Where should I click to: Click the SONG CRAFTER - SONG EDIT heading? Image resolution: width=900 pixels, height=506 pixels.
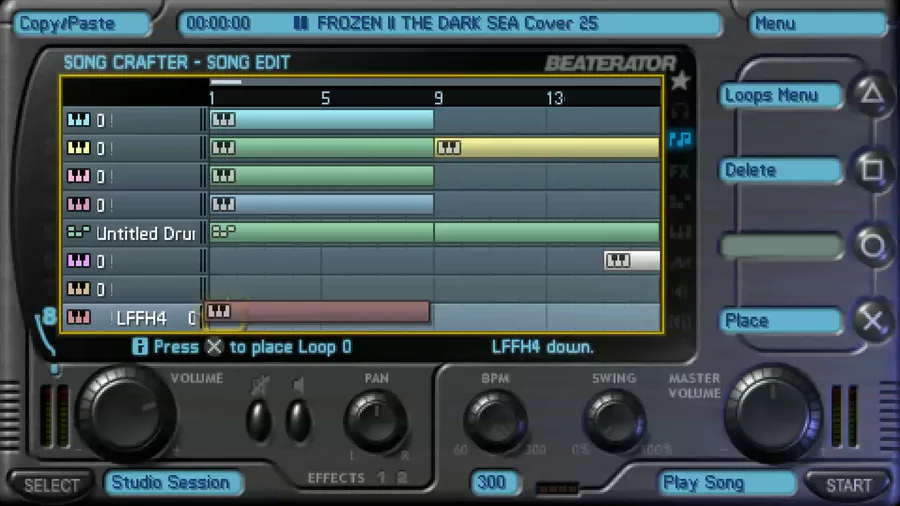[x=177, y=62]
